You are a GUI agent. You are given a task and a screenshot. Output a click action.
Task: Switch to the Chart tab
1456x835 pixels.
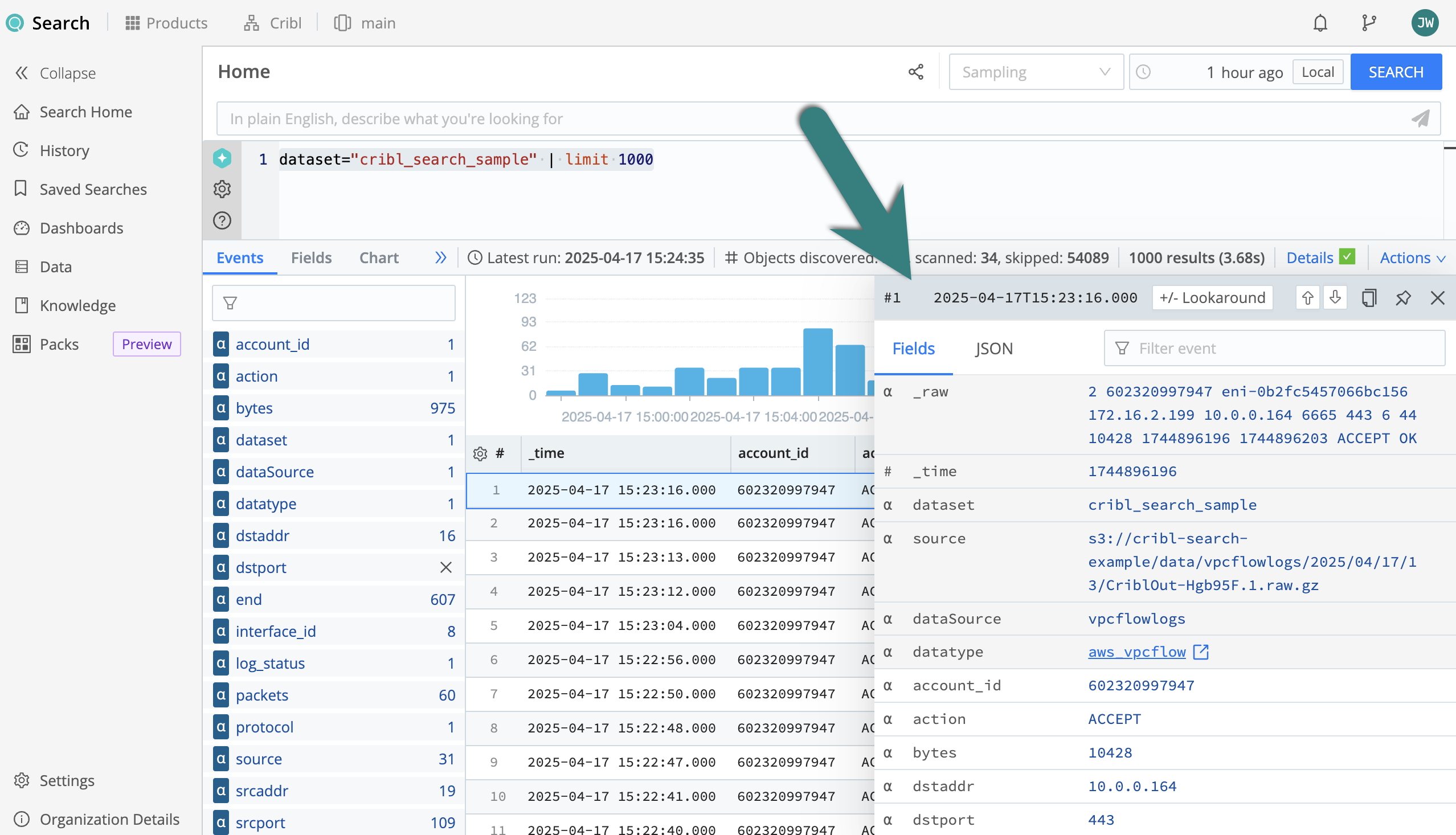point(378,257)
